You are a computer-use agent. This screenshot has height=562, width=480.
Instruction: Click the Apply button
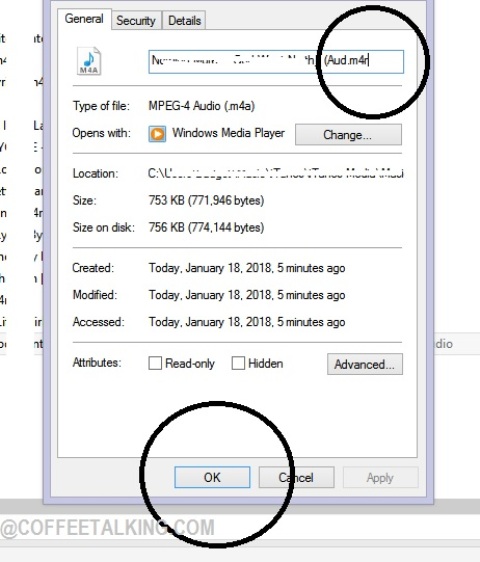[x=380, y=477]
